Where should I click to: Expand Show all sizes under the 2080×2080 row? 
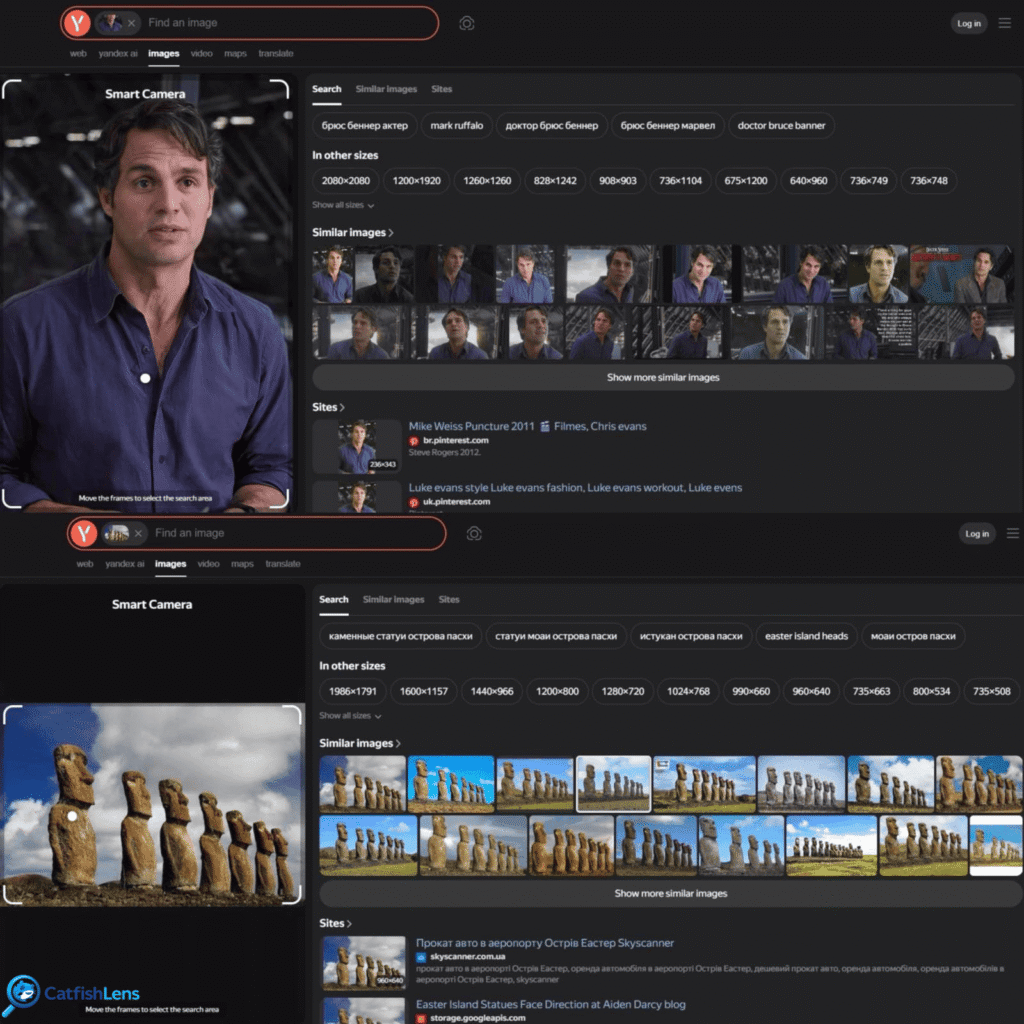click(x=343, y=205)
